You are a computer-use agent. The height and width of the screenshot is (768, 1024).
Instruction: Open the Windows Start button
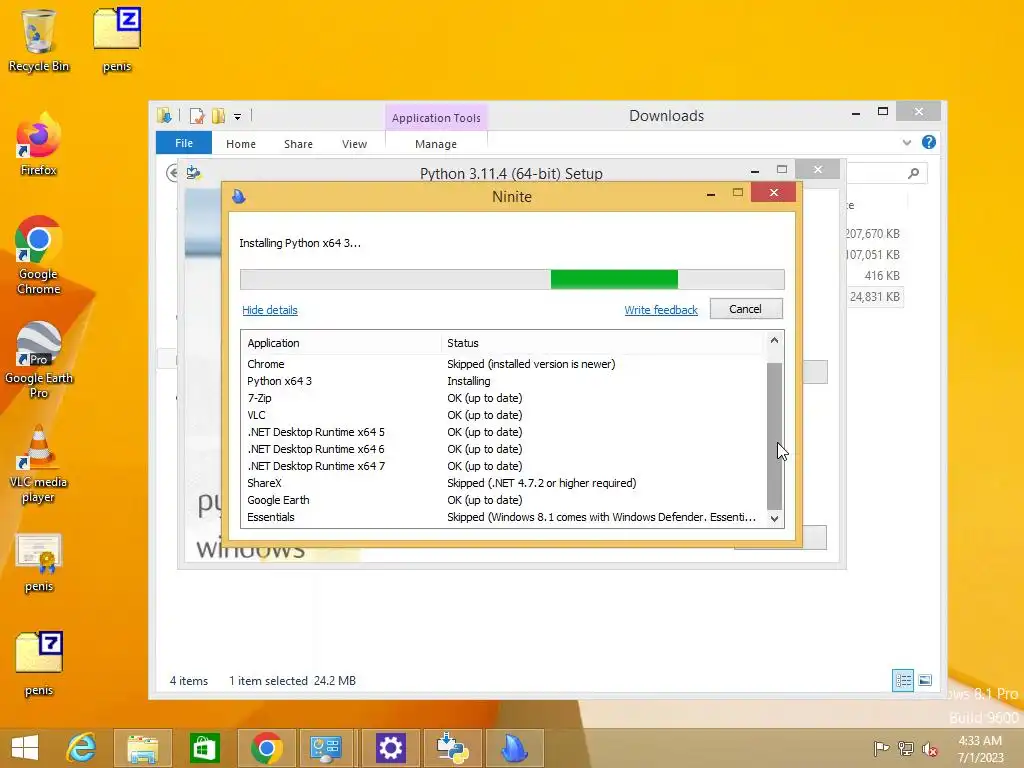point(25,748)
